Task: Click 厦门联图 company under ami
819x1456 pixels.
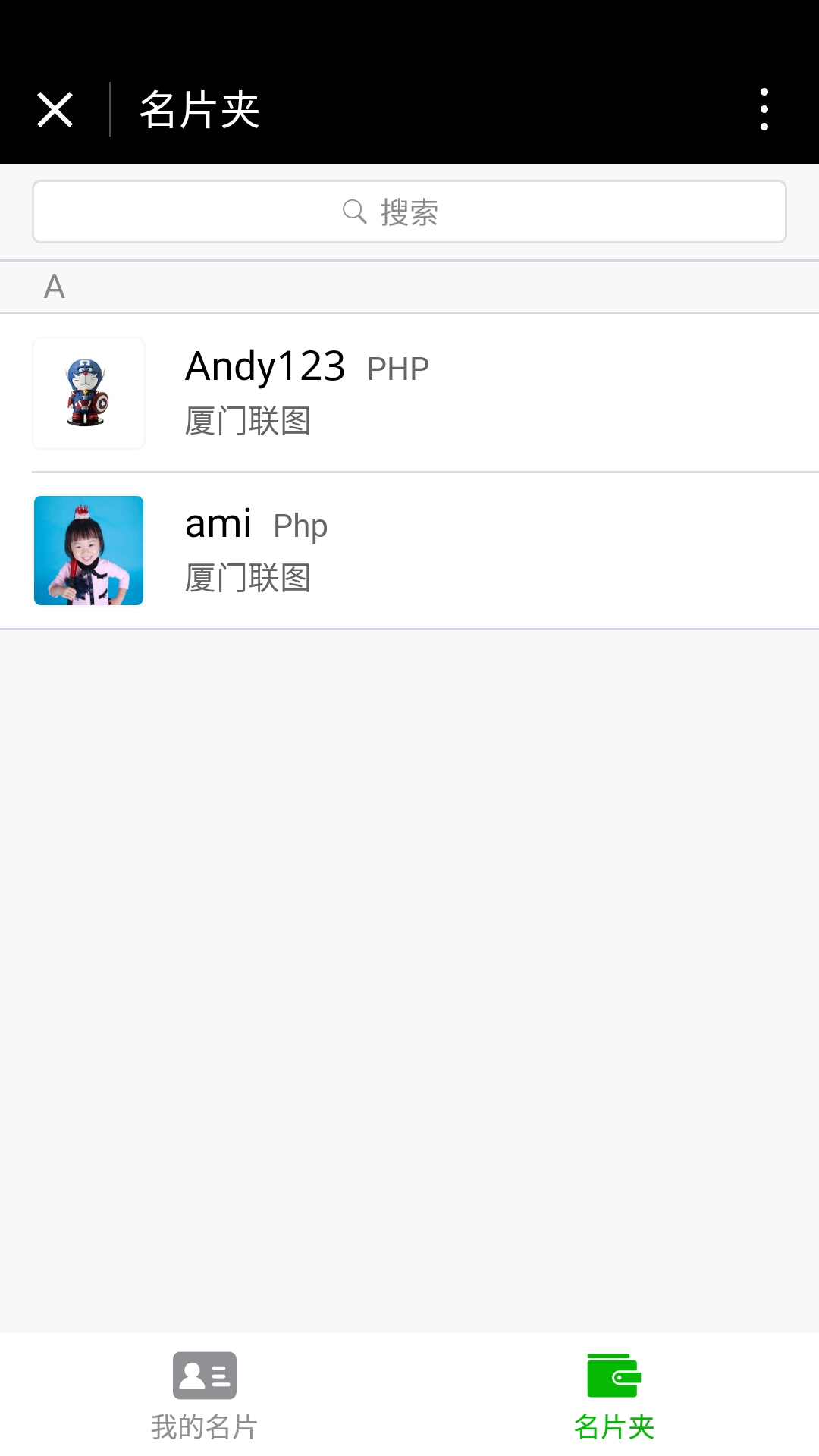Action: (x=248, y=578)
